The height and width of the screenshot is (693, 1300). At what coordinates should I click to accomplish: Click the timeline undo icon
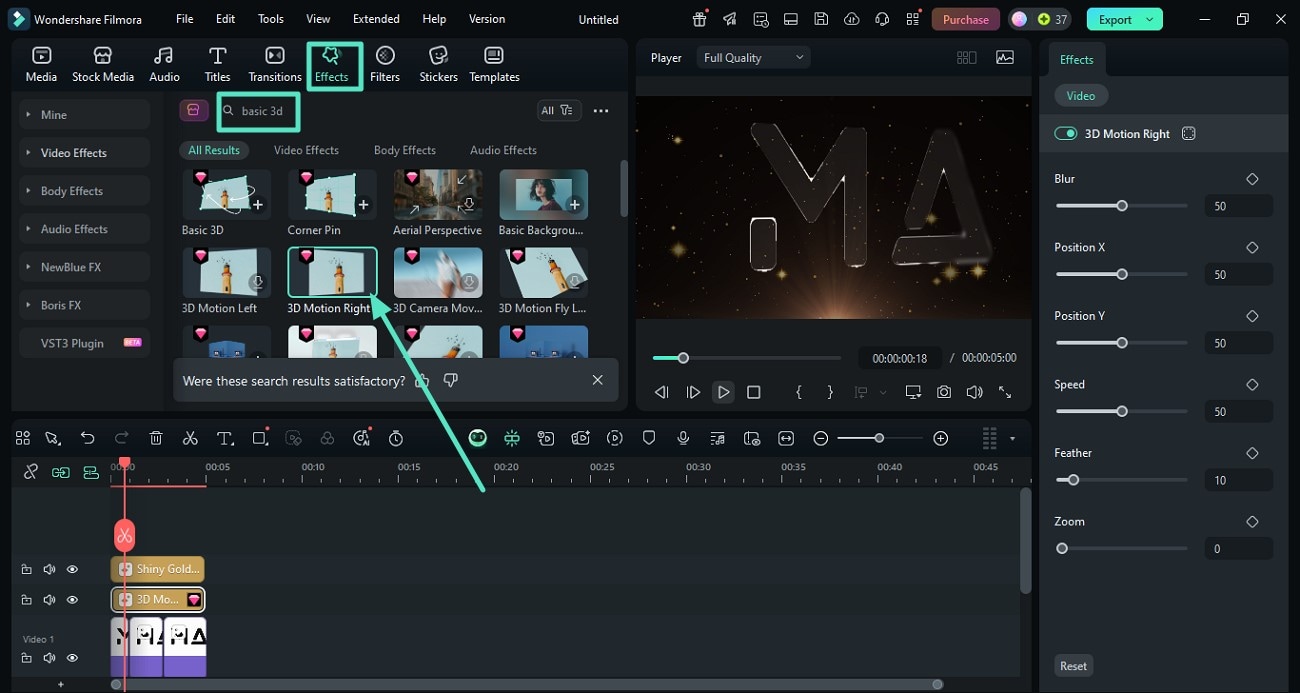88,438
